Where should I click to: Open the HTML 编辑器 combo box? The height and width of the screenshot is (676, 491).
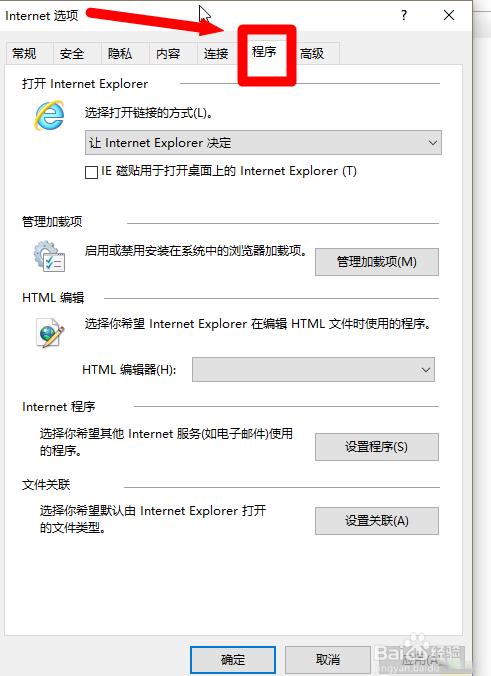pos(313,369)
